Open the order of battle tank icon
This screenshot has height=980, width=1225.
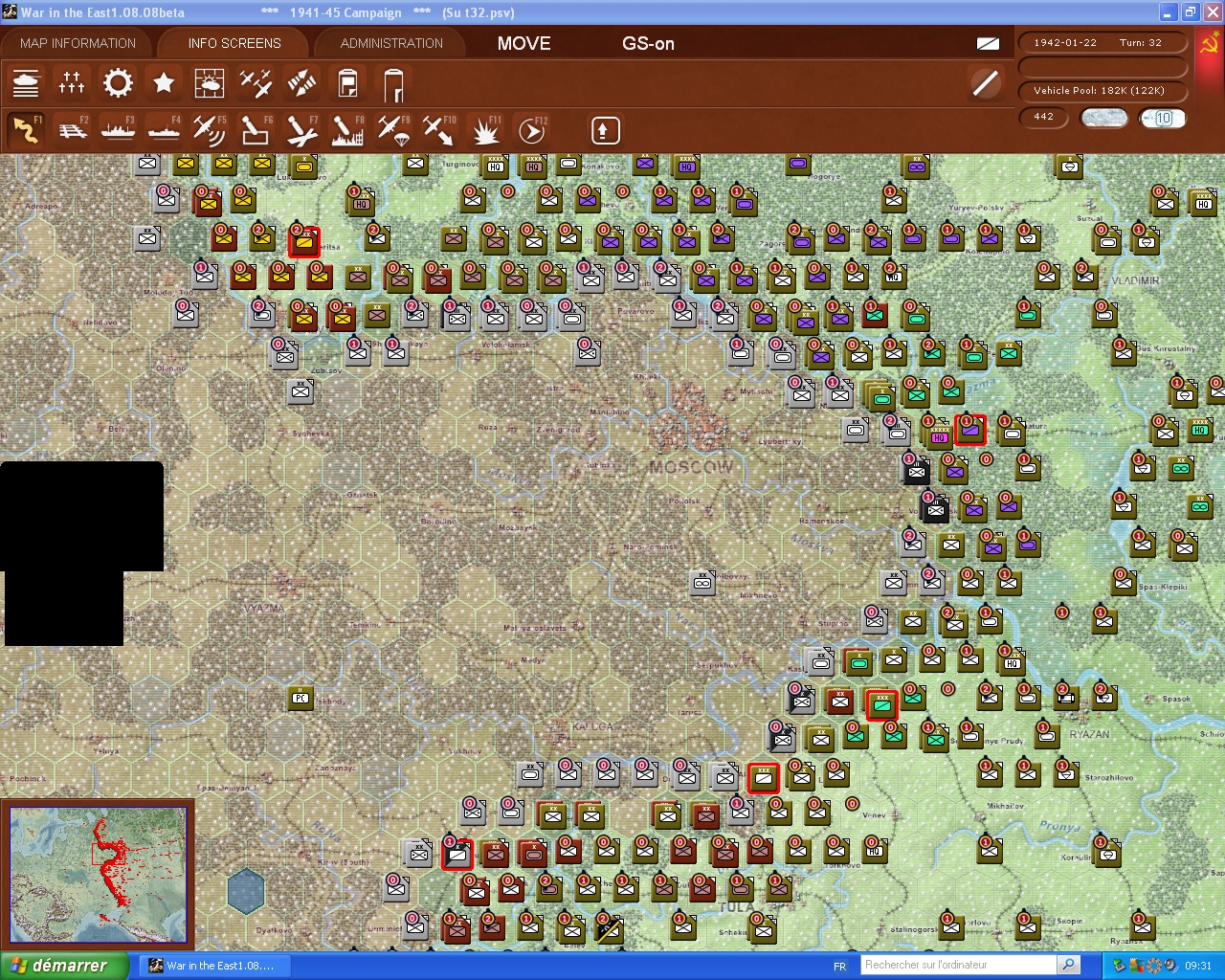[x=26, y=83]
